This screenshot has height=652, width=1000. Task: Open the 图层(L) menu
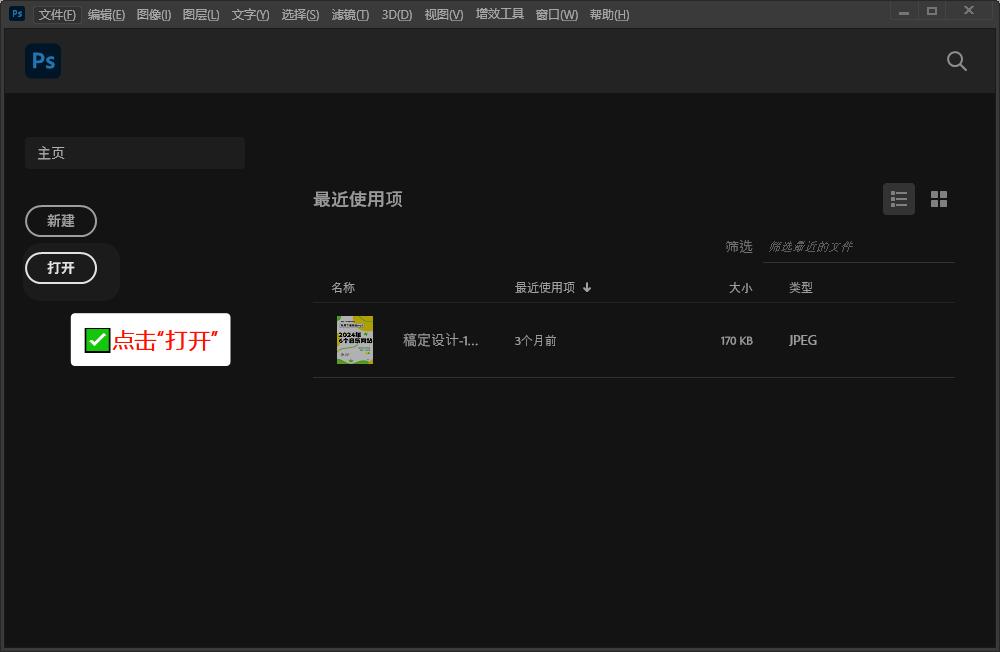[x=201, y=14]
